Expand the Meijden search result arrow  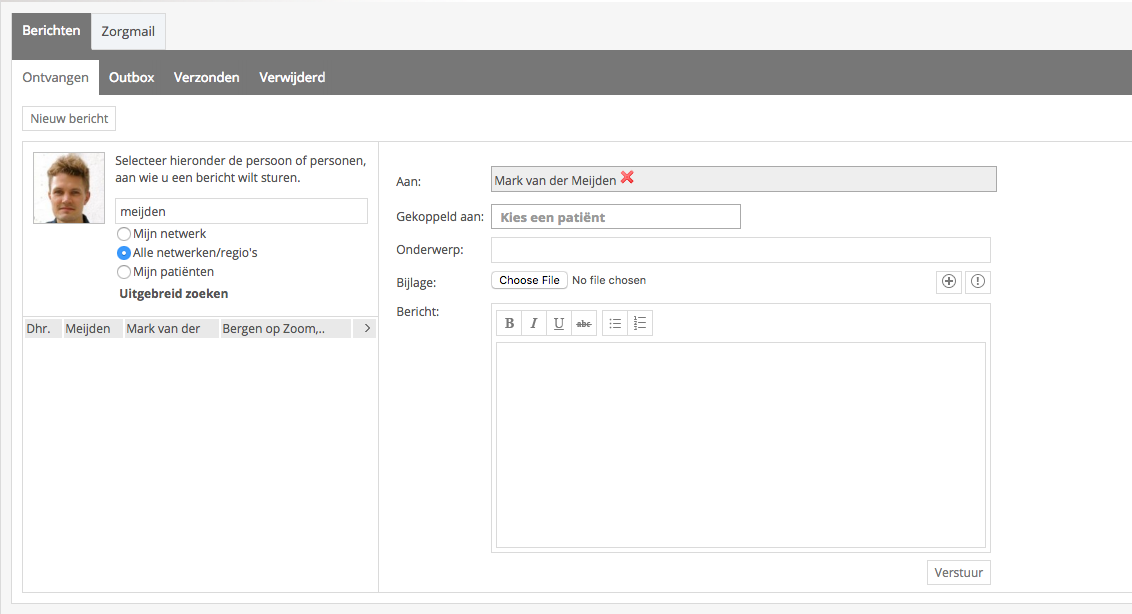pos(366,329)
